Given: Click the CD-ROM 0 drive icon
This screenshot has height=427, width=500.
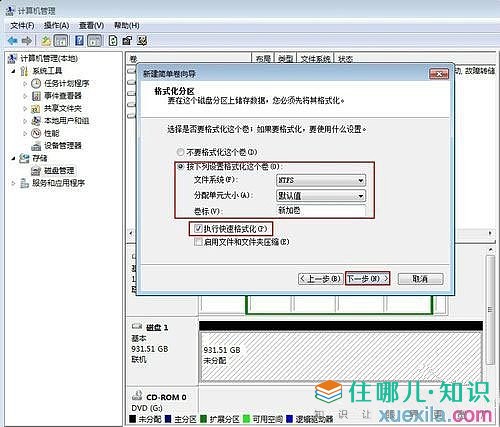Looking at the screenshot, I should point(137,396).
